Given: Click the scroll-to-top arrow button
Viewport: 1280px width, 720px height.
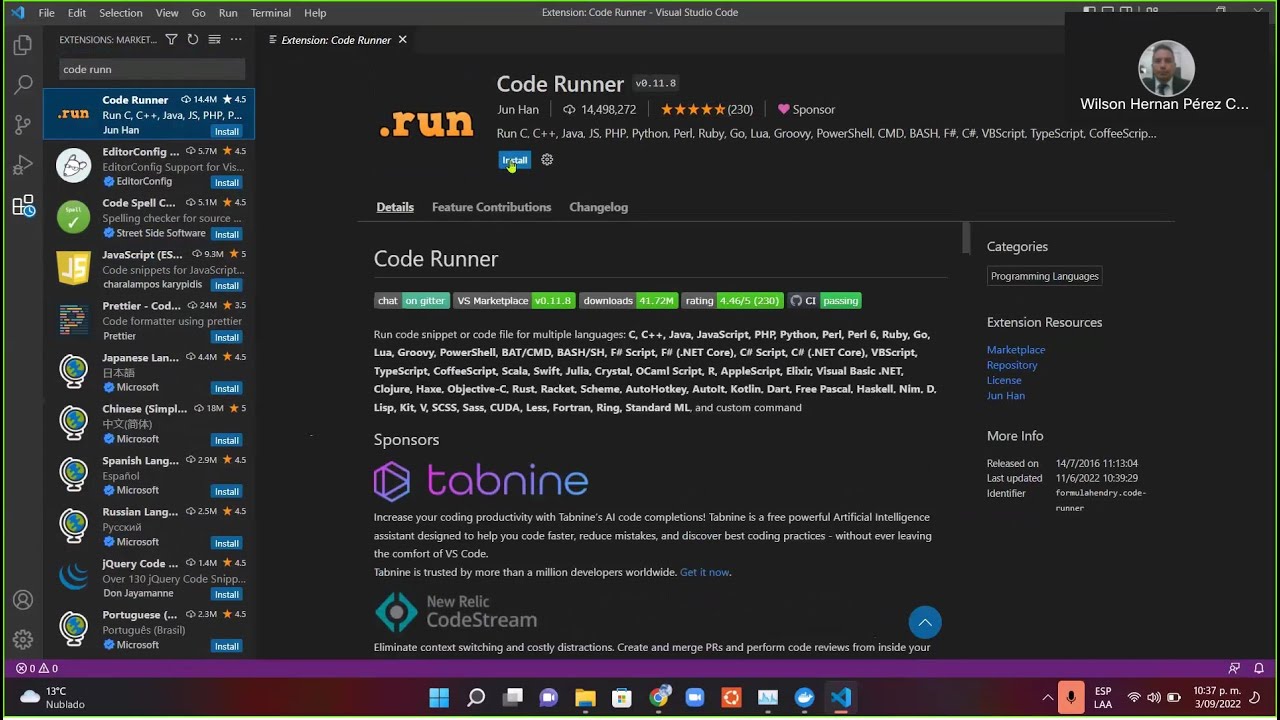Looking at the screenshot, I should click(x=925, y=622).
